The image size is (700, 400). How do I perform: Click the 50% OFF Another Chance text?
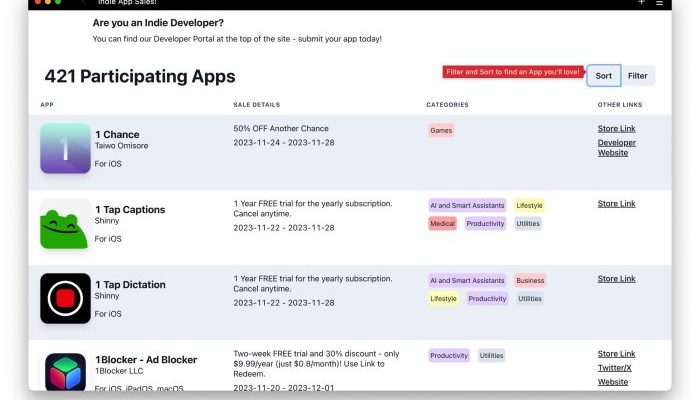point(281,128)
